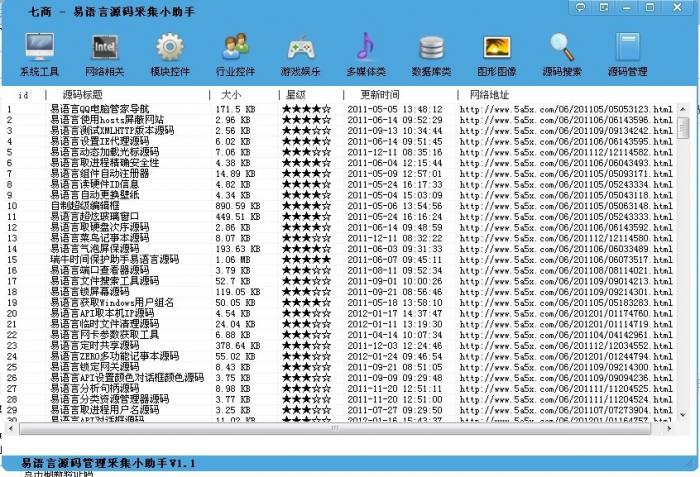This screenshot has height=477, width=700.
Task: Open the 源码搜索 magnifier icon
Action: pyautogui.click(x=562, y=46)
